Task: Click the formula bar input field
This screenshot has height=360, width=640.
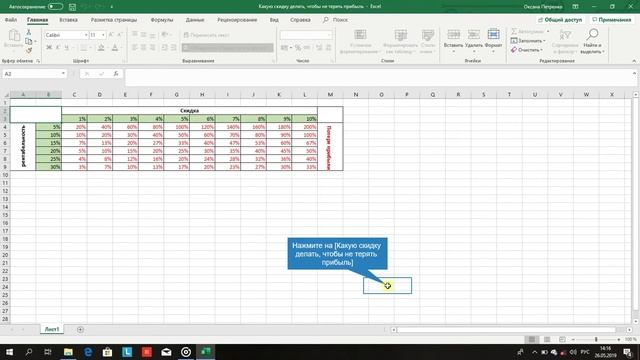Action: click(x=378, y=77)
